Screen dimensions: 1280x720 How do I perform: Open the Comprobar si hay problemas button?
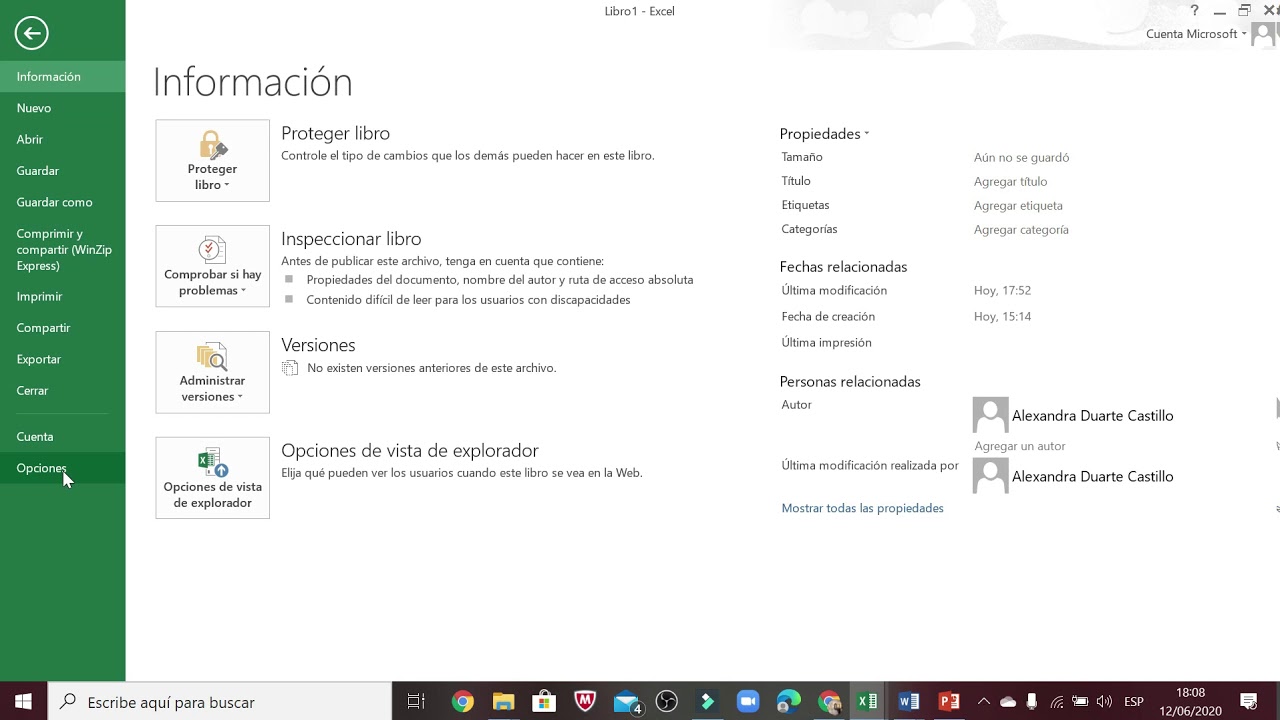click(x=212, y=266)
